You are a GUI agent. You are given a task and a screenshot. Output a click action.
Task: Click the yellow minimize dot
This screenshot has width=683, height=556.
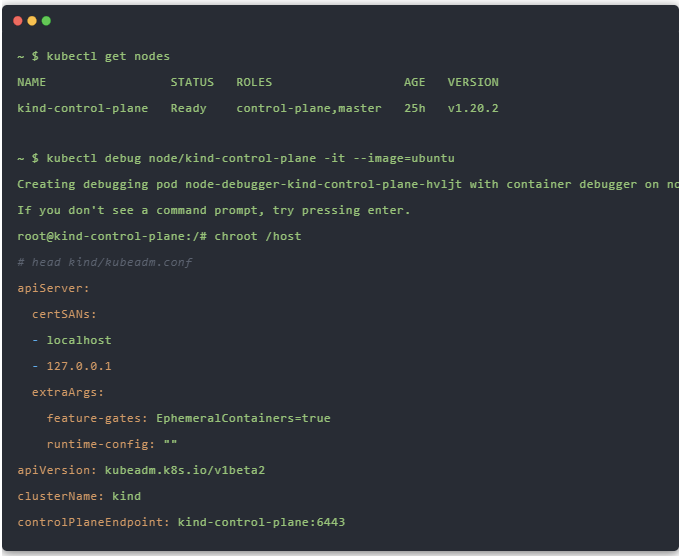pos(32,21)
